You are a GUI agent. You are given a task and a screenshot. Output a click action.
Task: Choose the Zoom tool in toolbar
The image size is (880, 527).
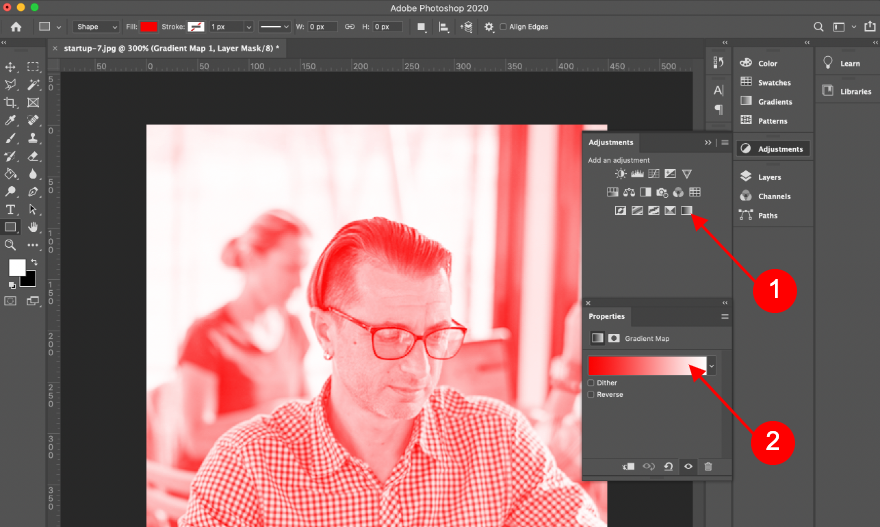[x=11, y=244]
